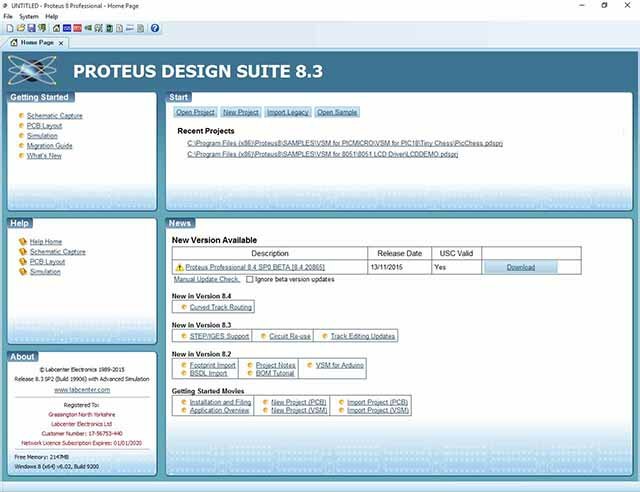This screenshot has height=492, width=640.
Task: Open PCB Layout in Getting Started
Action: (44, 126)
